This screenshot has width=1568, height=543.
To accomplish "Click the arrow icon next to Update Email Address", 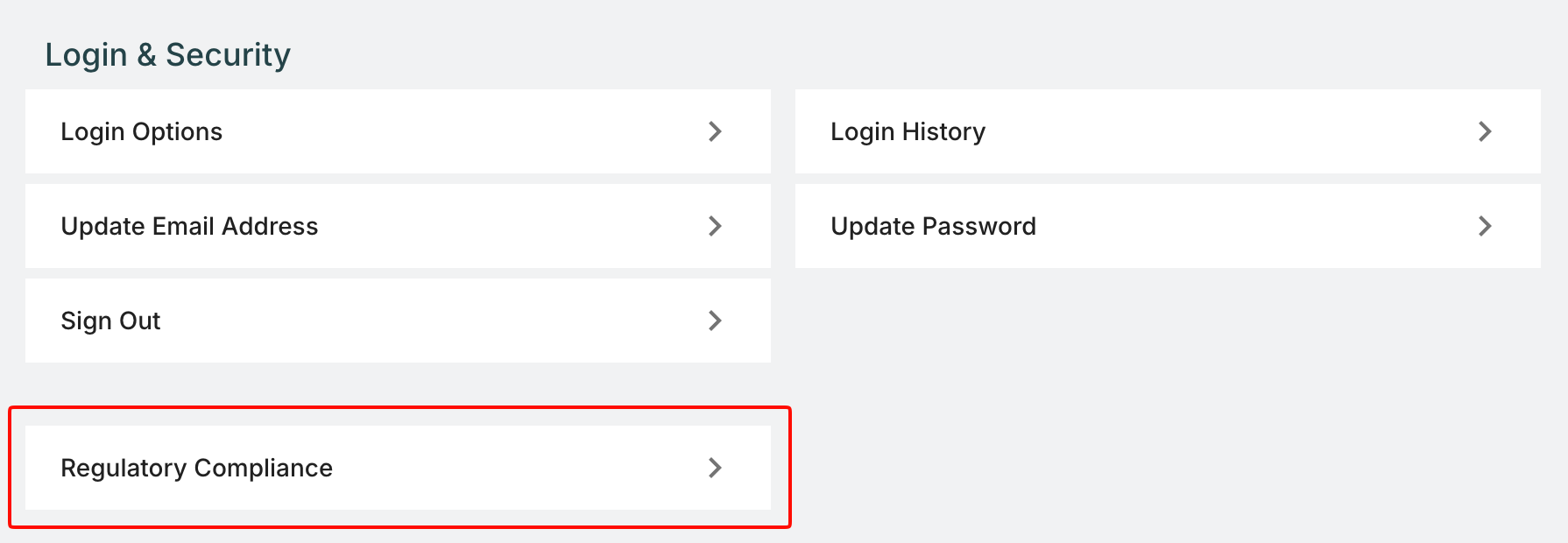I will click(x=715, y=226).
